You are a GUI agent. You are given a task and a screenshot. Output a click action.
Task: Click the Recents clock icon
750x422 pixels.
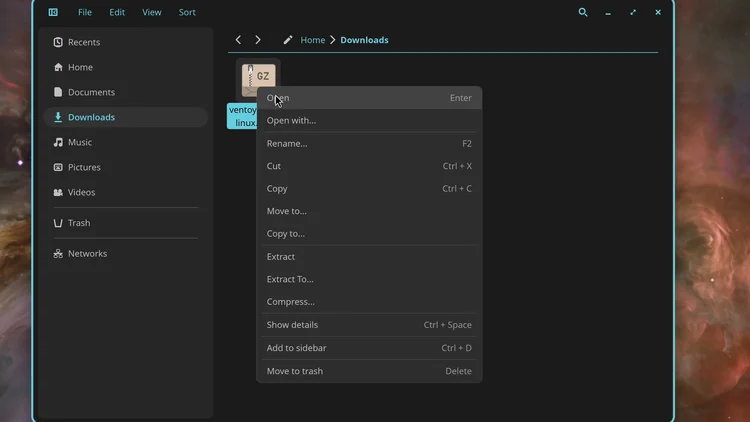pos(58,42)
